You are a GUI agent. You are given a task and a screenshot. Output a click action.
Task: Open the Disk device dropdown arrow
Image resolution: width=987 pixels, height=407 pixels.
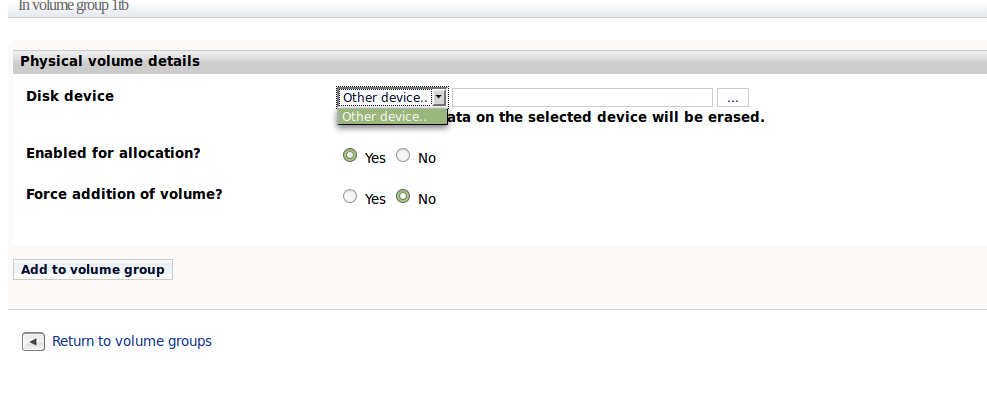(438, 98)
